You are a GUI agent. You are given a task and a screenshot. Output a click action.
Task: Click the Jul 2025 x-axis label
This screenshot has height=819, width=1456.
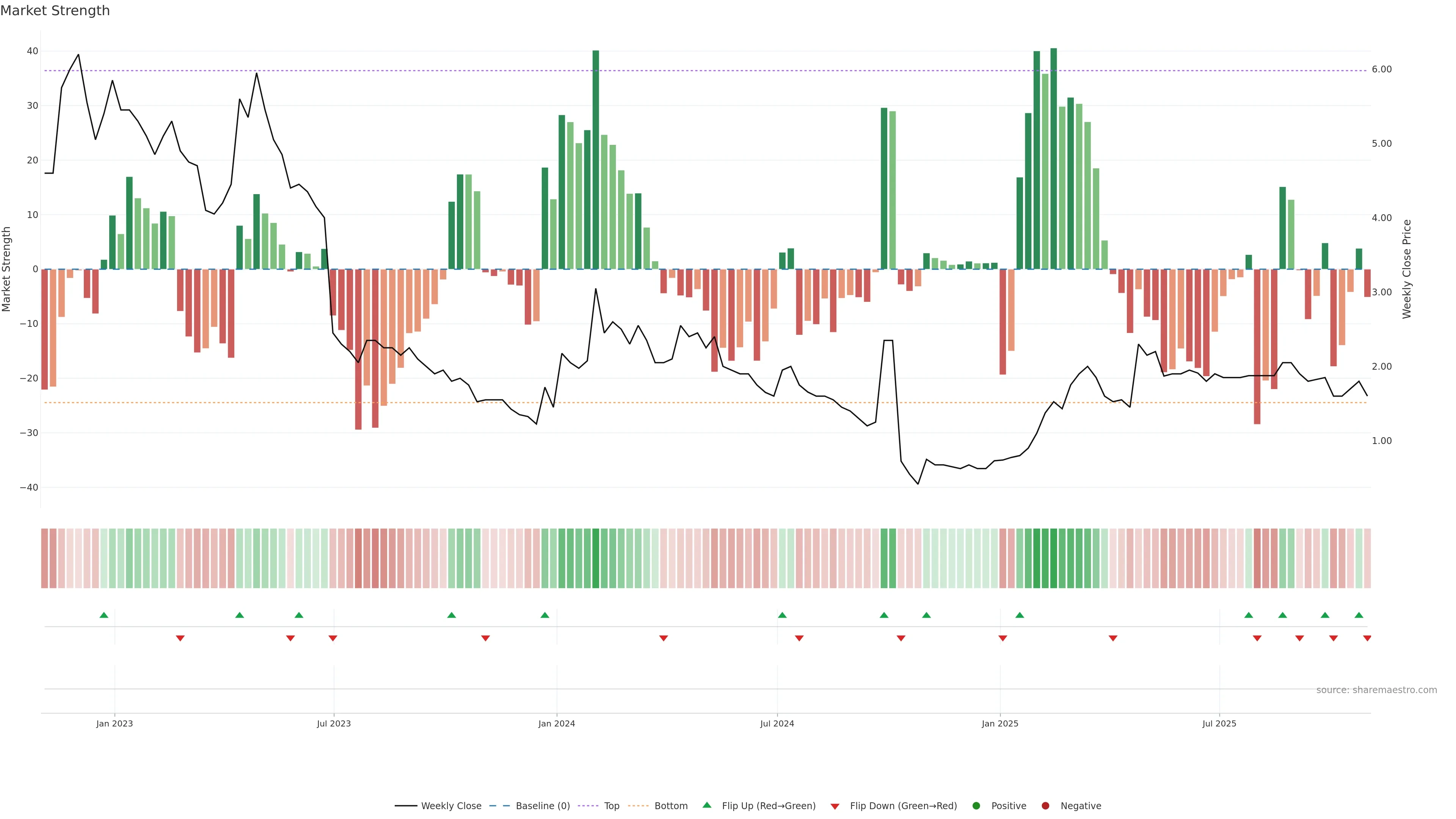point(1219,723)
